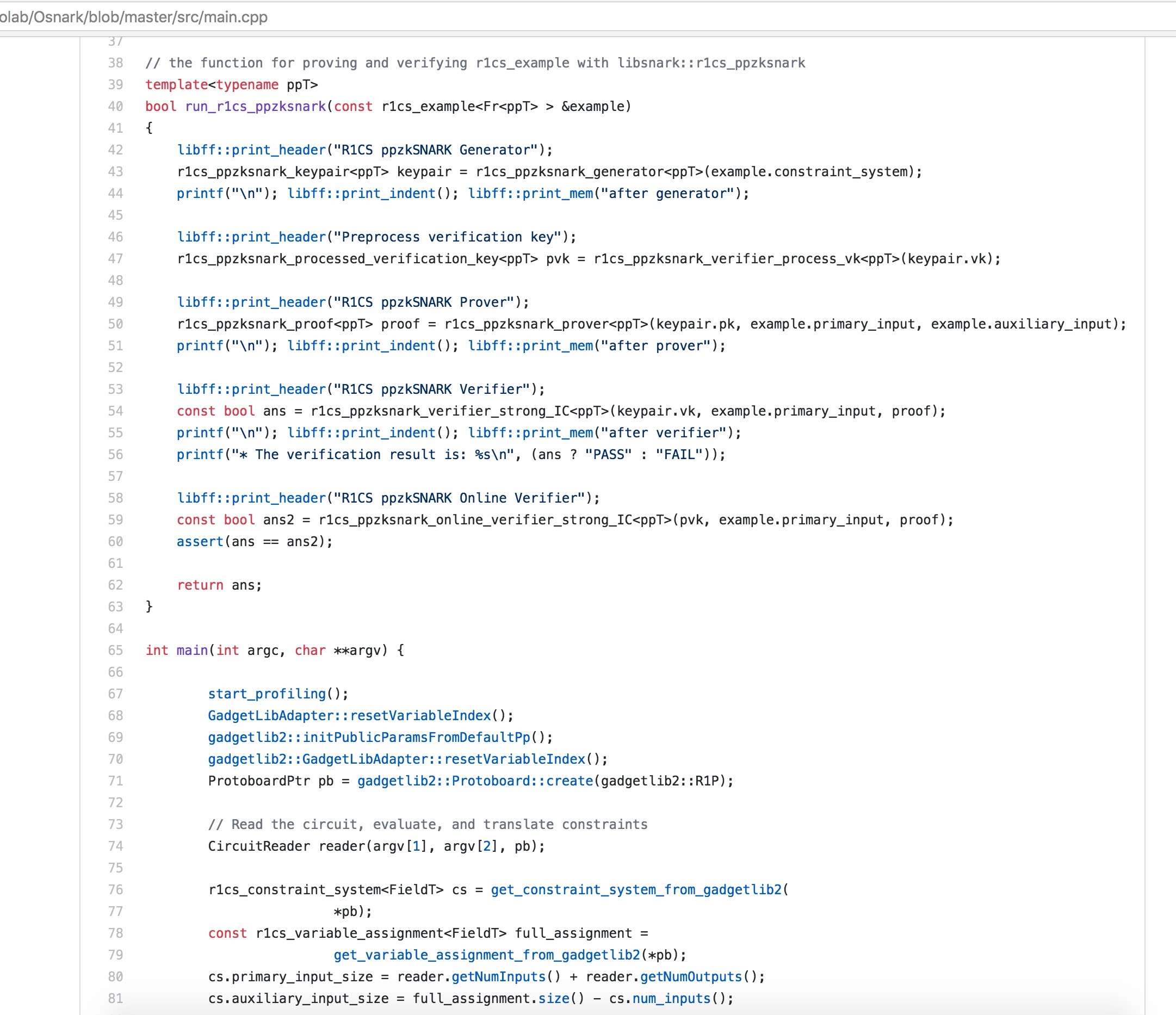
Task: Click the comment about proving and verifying r1cs_example
Action: click(x=475, y=63)
